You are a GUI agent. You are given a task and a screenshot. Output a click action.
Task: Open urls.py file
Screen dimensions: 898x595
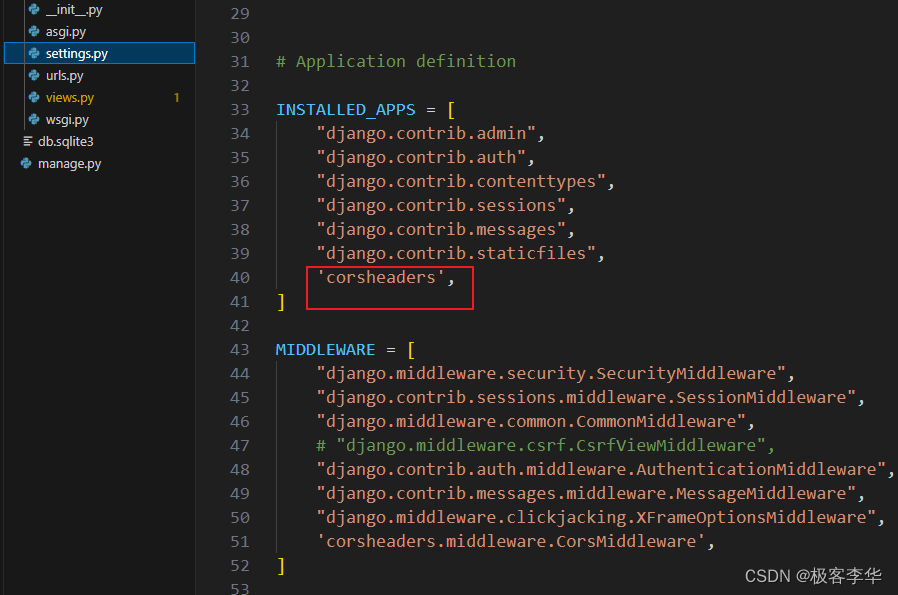(64, 75)
